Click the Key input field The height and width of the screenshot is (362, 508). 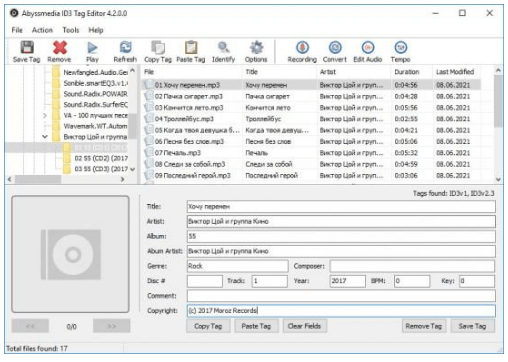(477, 281)
